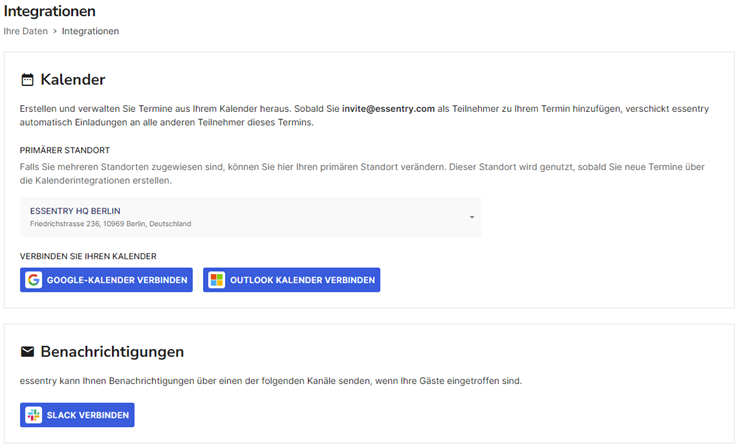Click the envelope icon beside Benachrichtigungen
The height and width of the screenshot is (446, 738).
[27, 351]
